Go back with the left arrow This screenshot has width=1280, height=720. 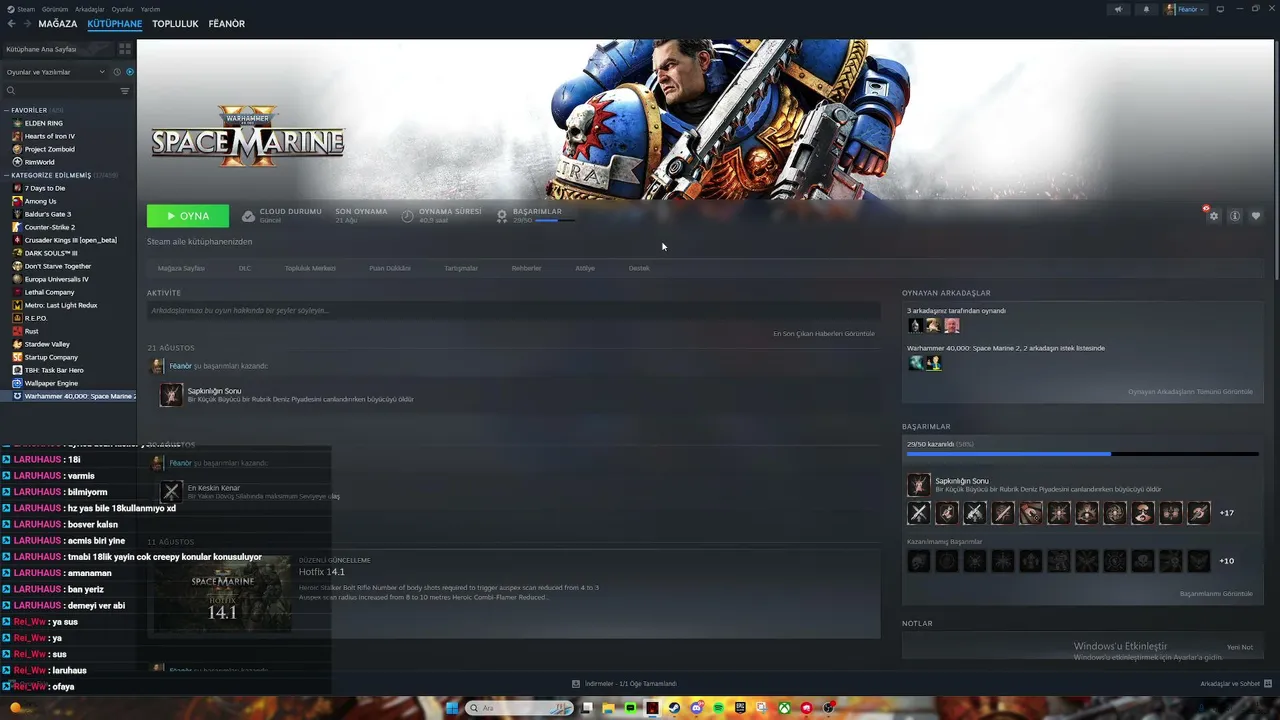coord(12,24)
